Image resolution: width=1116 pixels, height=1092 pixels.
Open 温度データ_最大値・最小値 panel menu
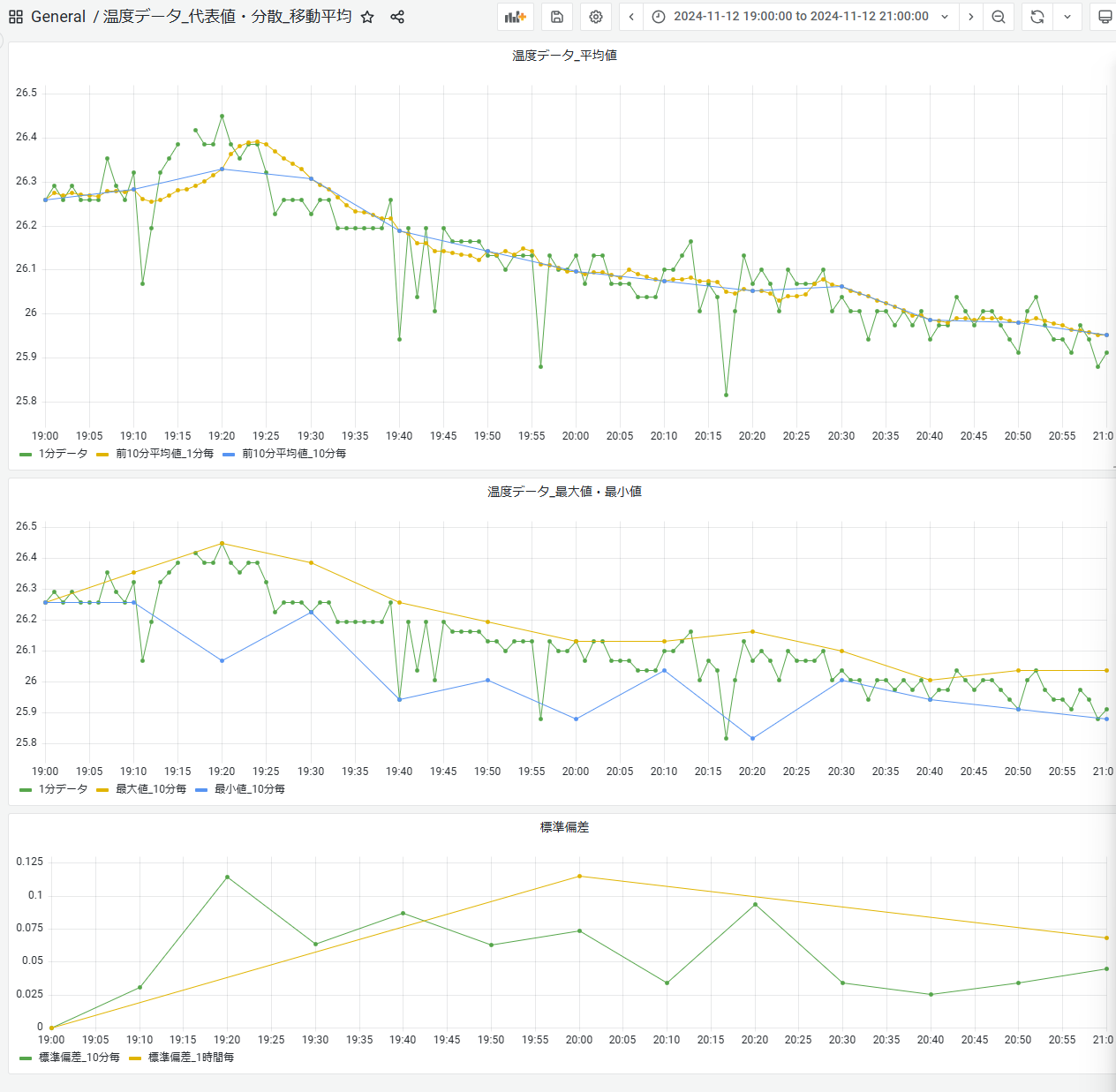point(564,492)
